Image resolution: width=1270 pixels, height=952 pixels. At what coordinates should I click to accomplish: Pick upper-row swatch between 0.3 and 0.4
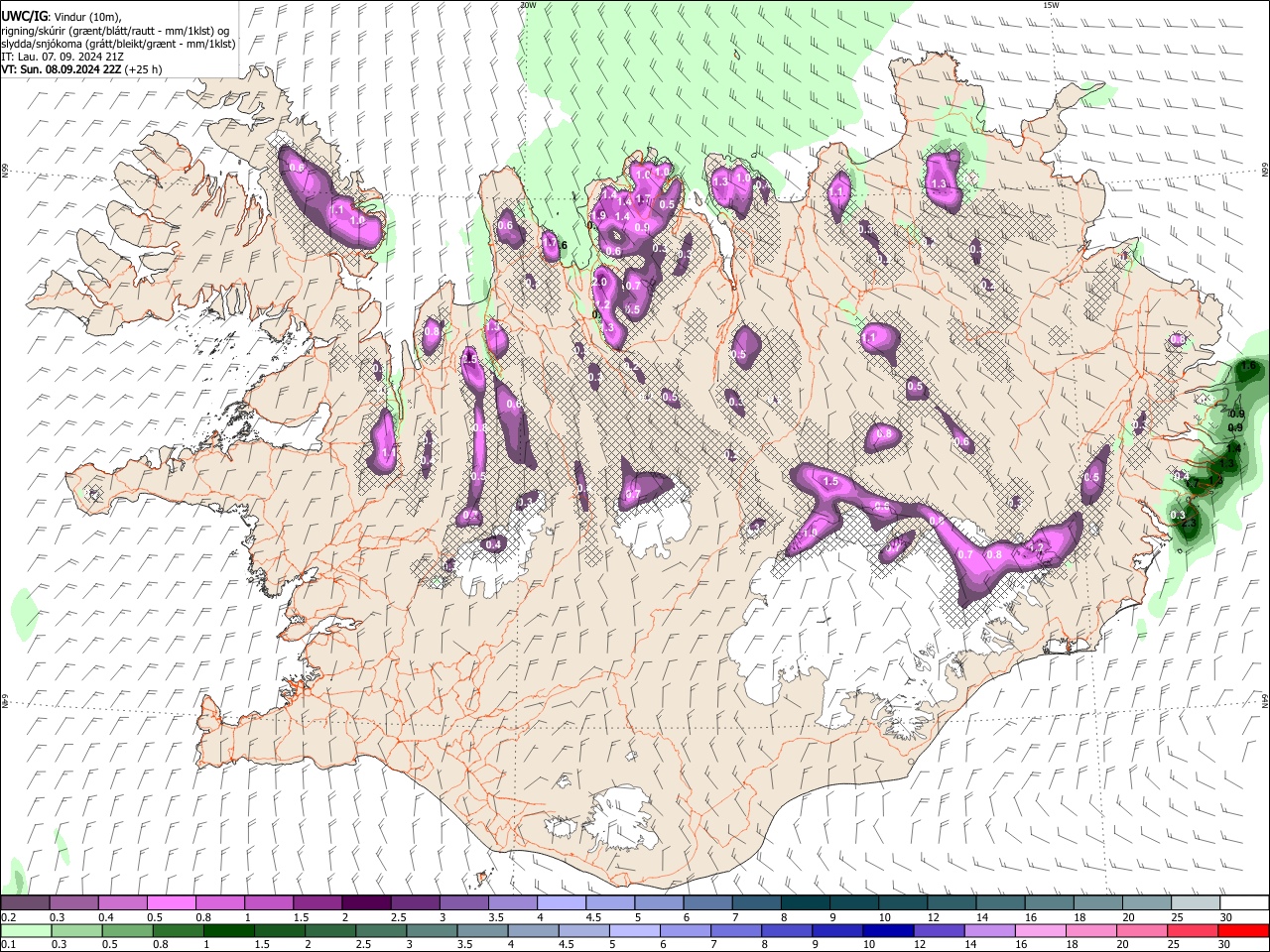coord(73,902)
